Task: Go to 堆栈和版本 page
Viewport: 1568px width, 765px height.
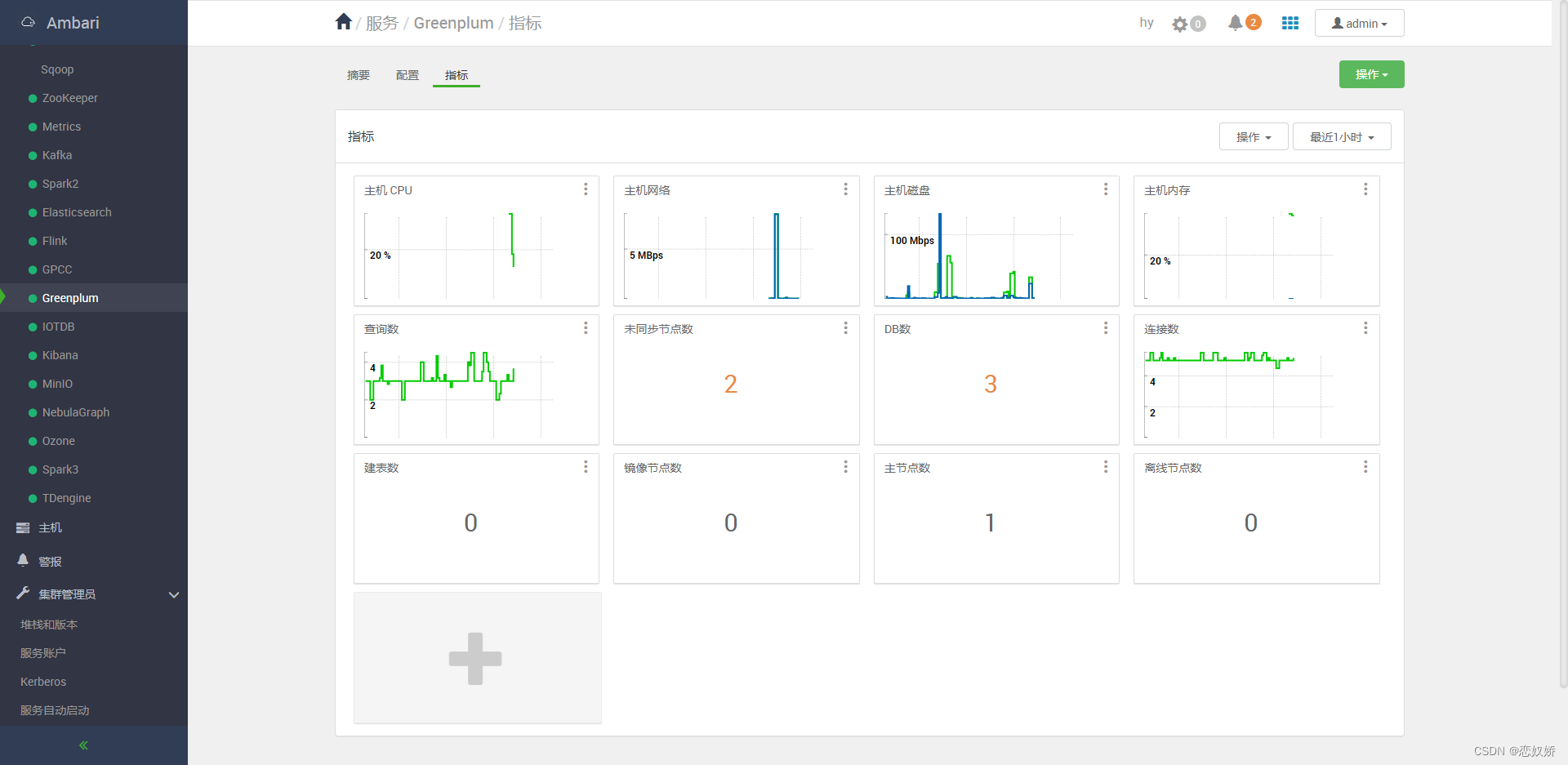Action: click(49, 625)
